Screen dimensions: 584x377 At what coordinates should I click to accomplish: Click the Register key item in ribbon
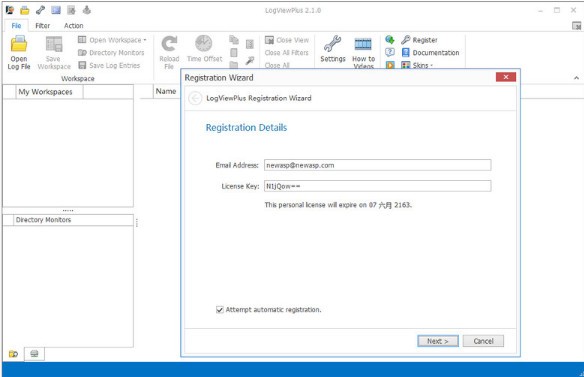[419, 40]
